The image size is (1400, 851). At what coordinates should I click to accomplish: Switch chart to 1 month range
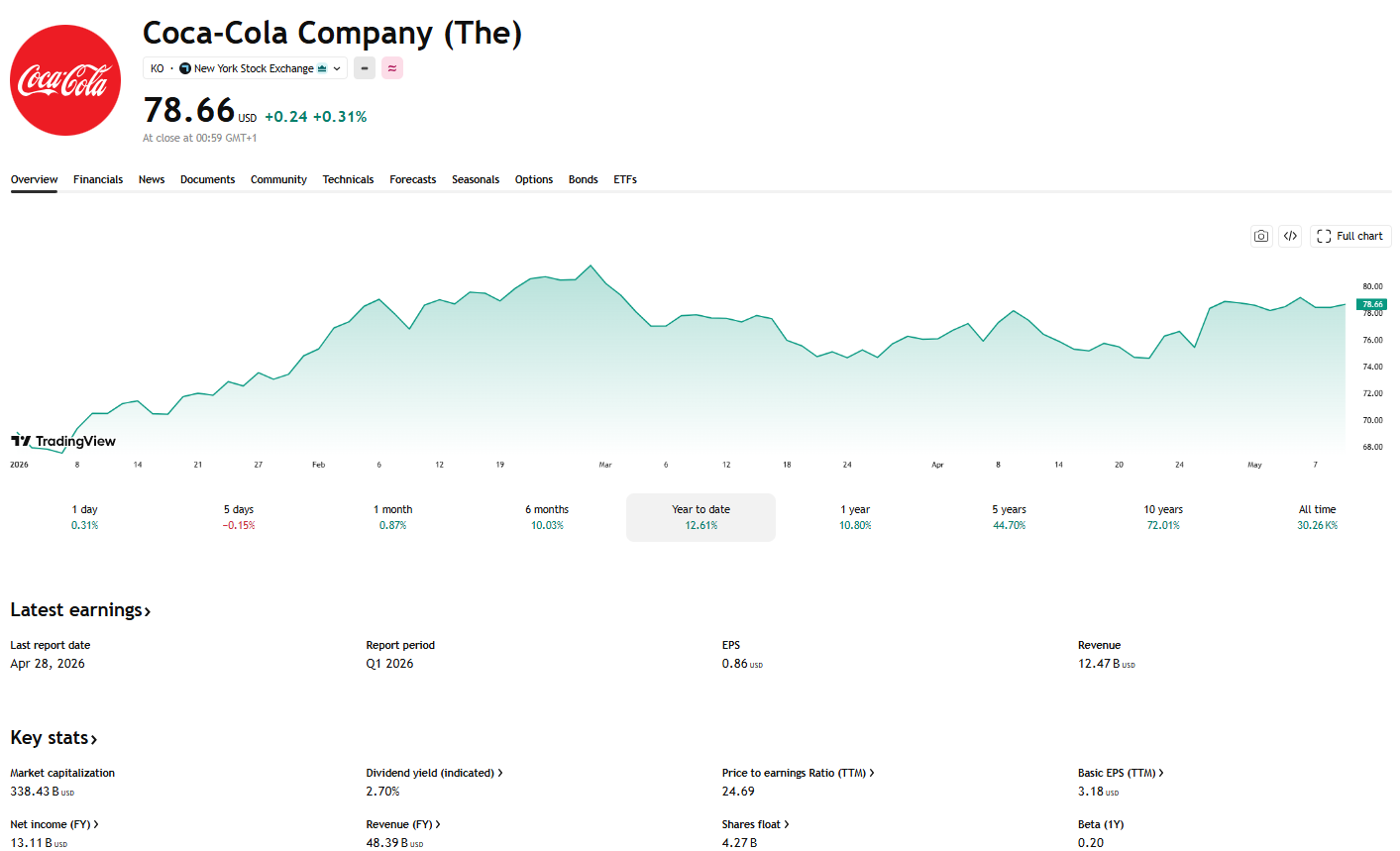coord(392,517)
